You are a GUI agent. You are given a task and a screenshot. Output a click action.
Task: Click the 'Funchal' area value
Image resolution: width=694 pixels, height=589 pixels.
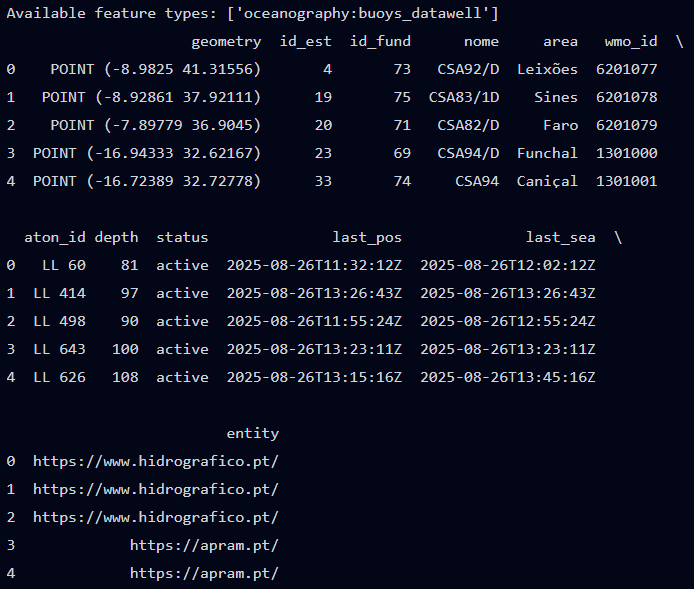tap(547, 153)
